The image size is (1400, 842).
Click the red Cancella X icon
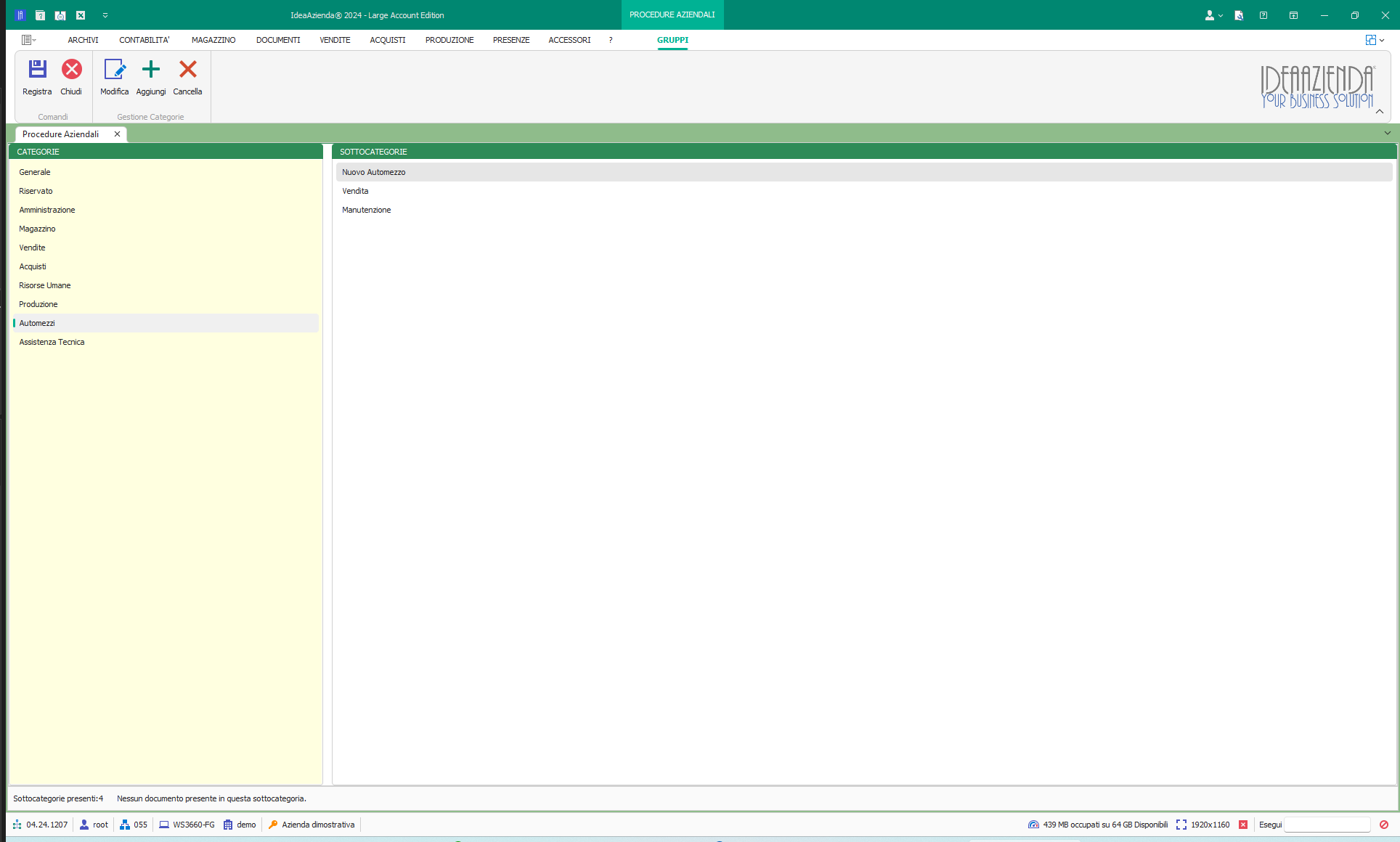[x=188, y=69]
